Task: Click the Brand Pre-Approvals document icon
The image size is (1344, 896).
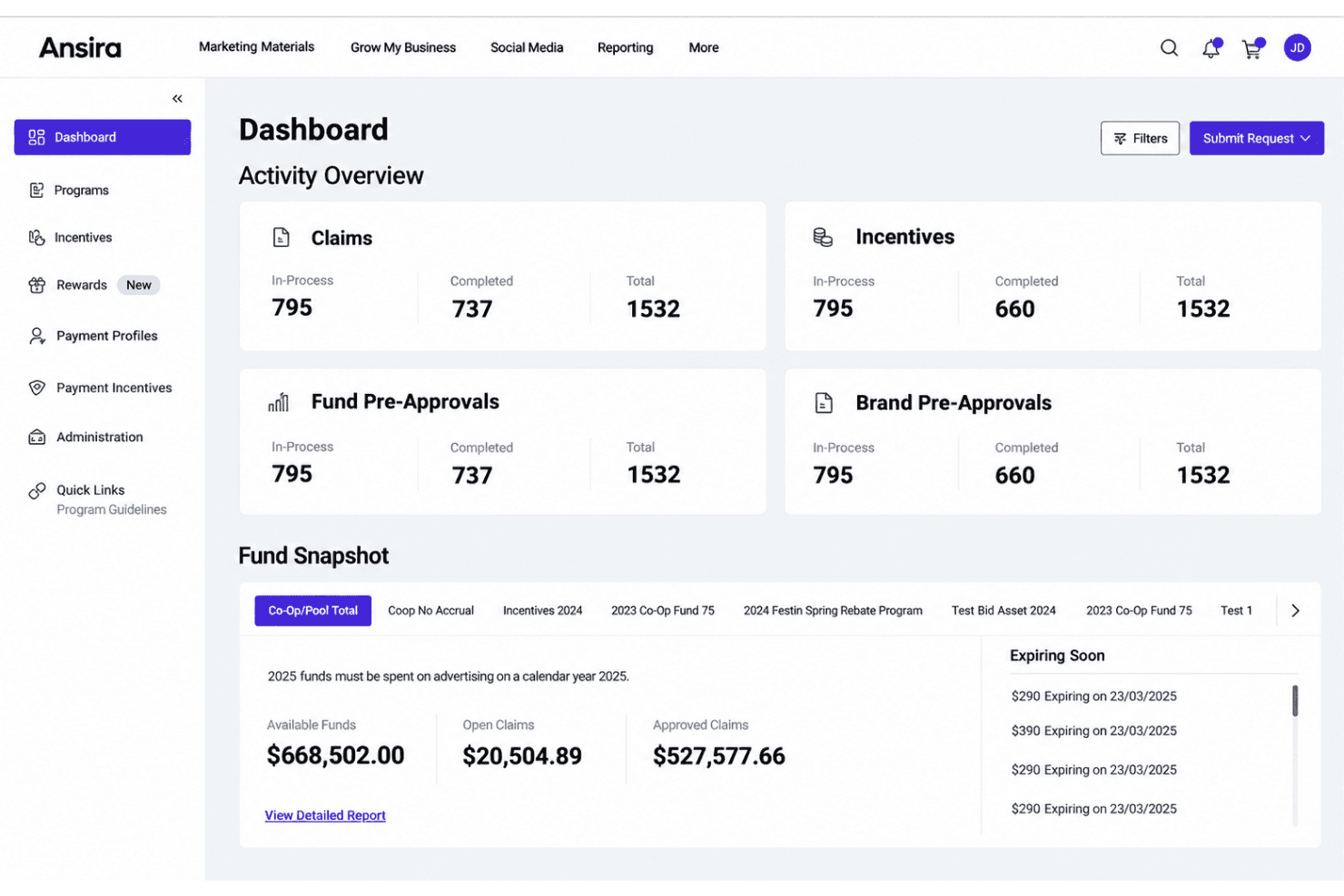Action: [824, 403]
